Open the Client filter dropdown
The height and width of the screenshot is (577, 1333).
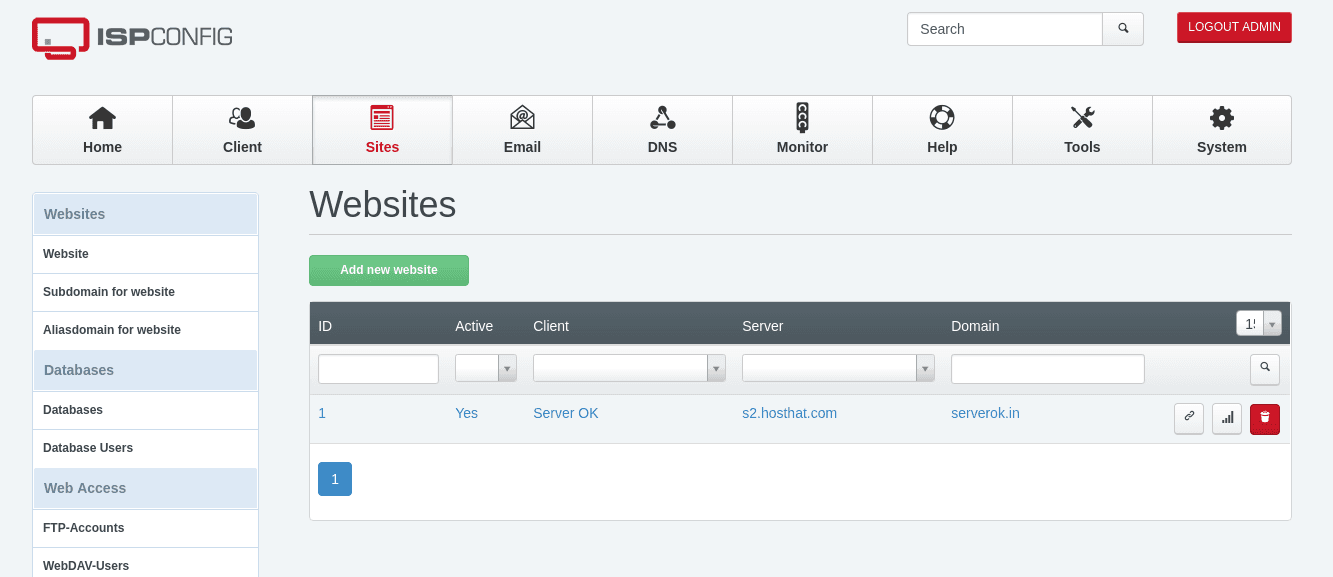716,368
